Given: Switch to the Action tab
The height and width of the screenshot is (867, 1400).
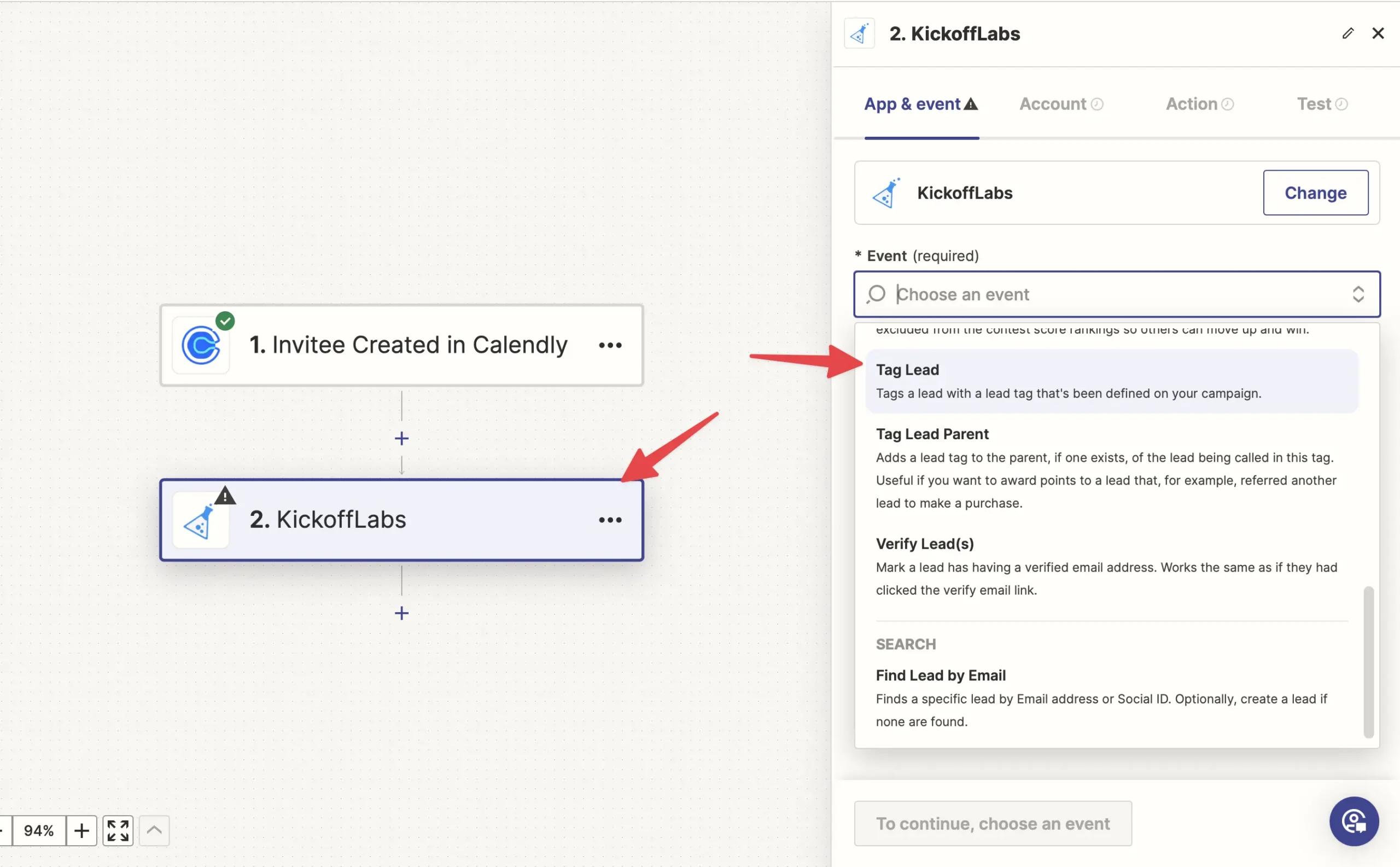Looking at the screenshot, I should (x=1199, y=104).
